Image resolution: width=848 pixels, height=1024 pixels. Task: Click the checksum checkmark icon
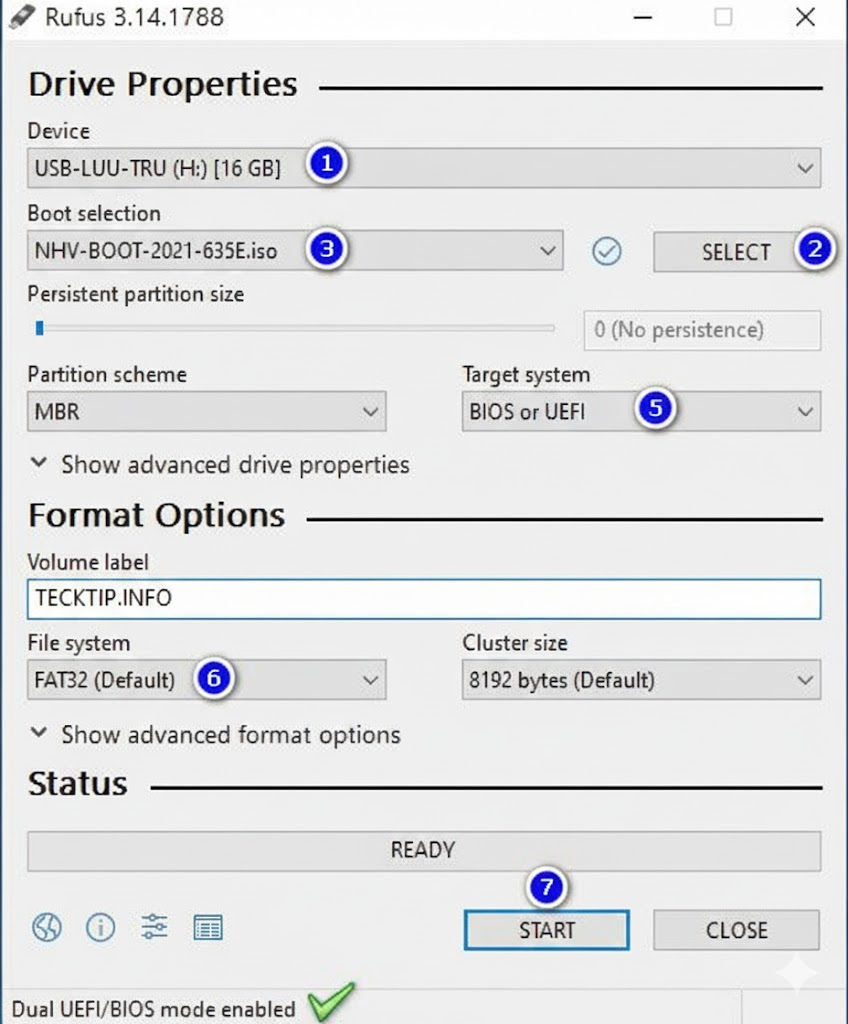click(606, 252)
